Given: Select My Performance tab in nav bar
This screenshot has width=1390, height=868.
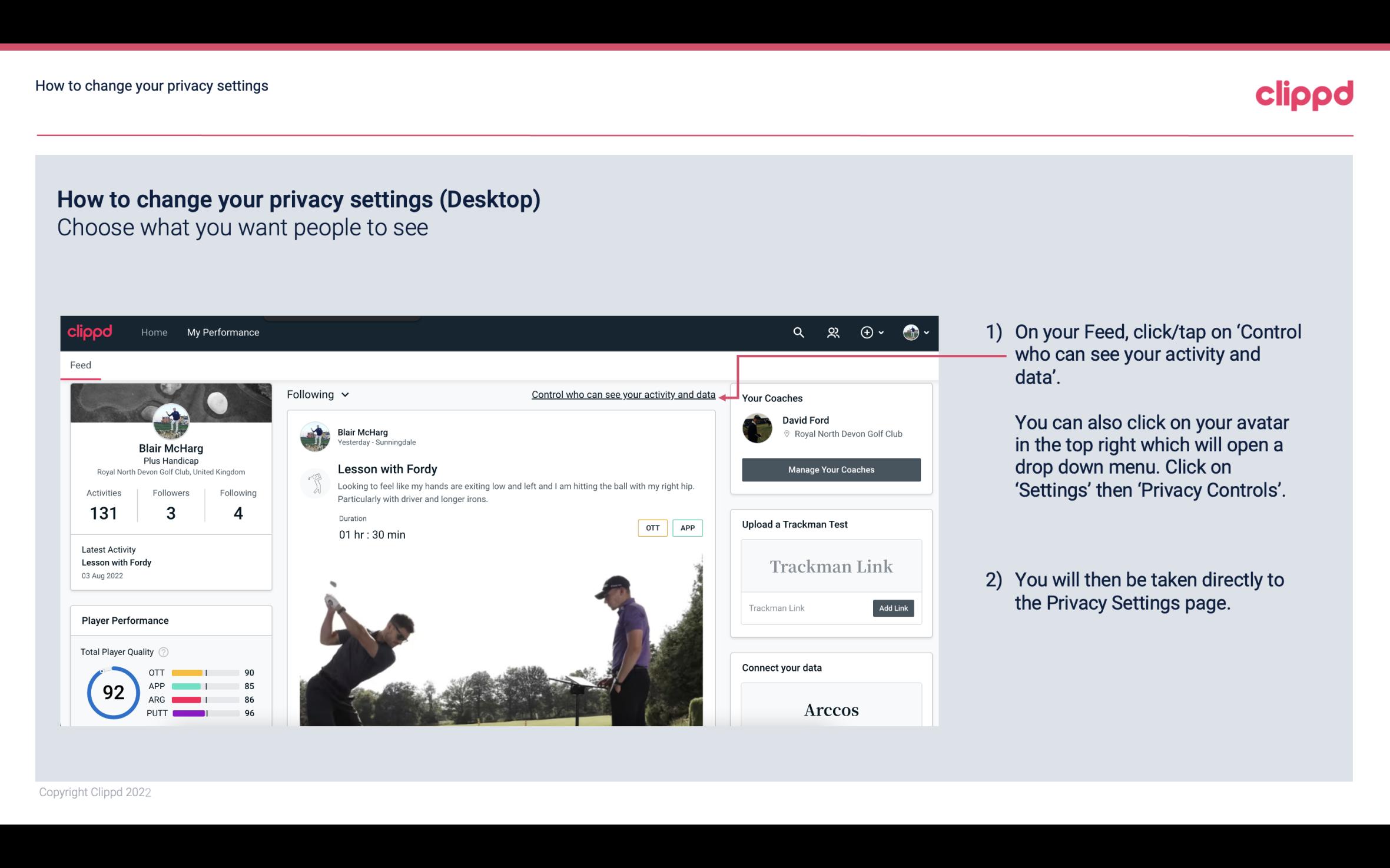Looking at the screenshot, I should point(221,332).
